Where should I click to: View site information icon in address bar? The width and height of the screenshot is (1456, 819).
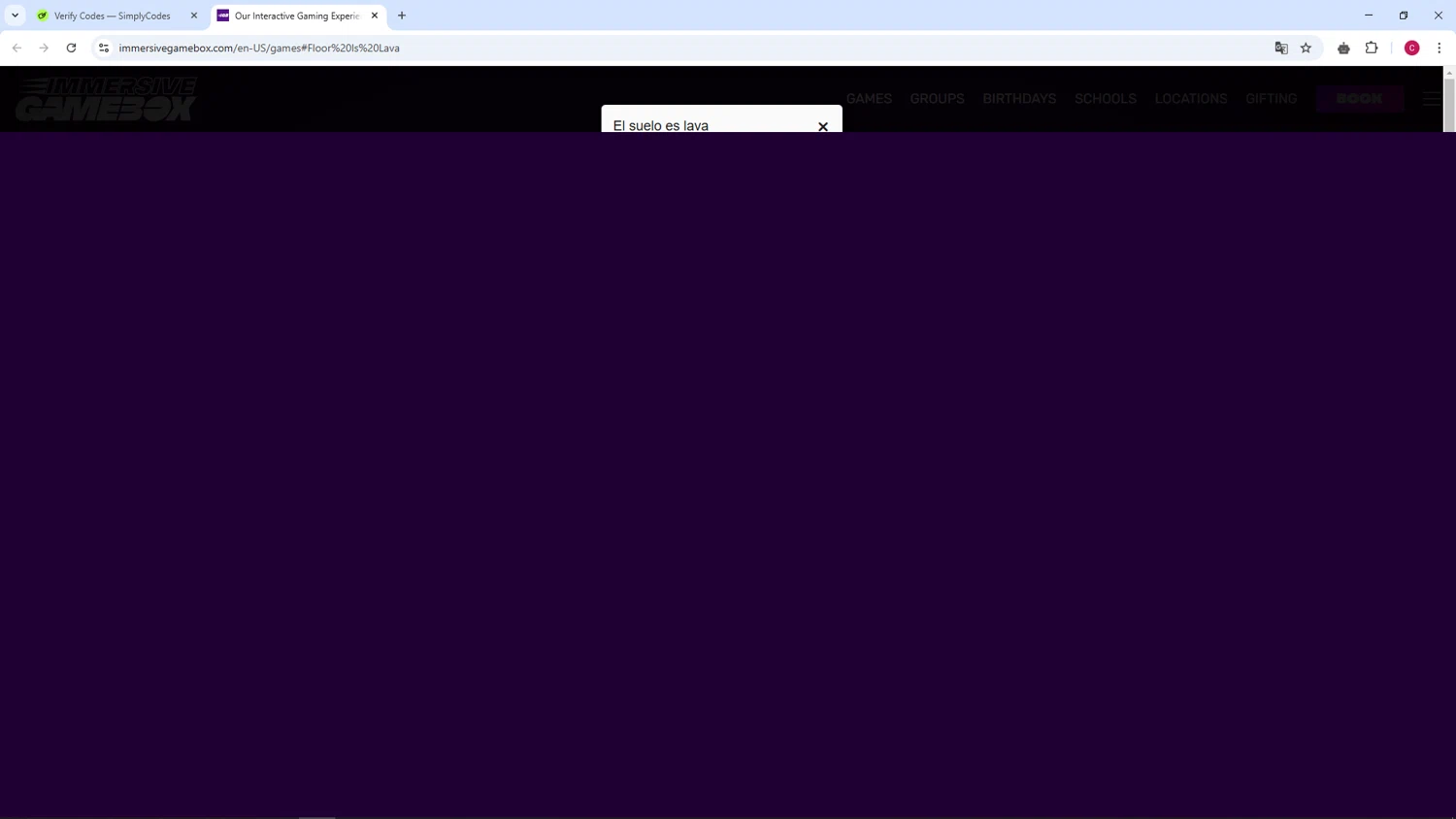[x=104, y=48]
